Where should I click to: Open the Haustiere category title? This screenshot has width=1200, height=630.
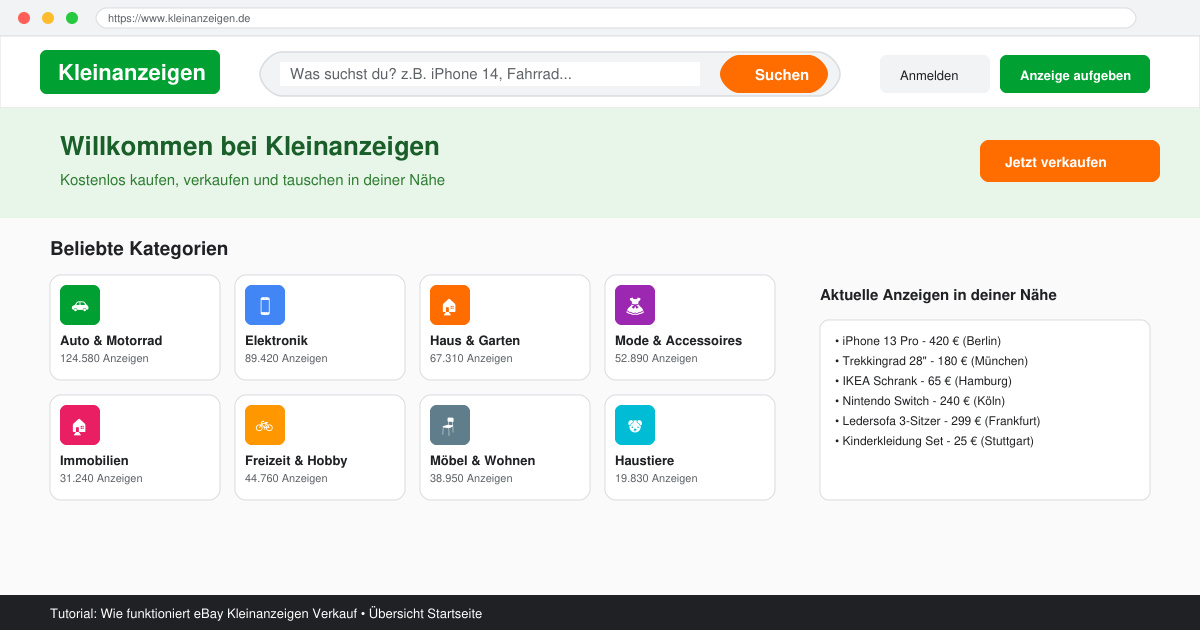pos(644,461)
